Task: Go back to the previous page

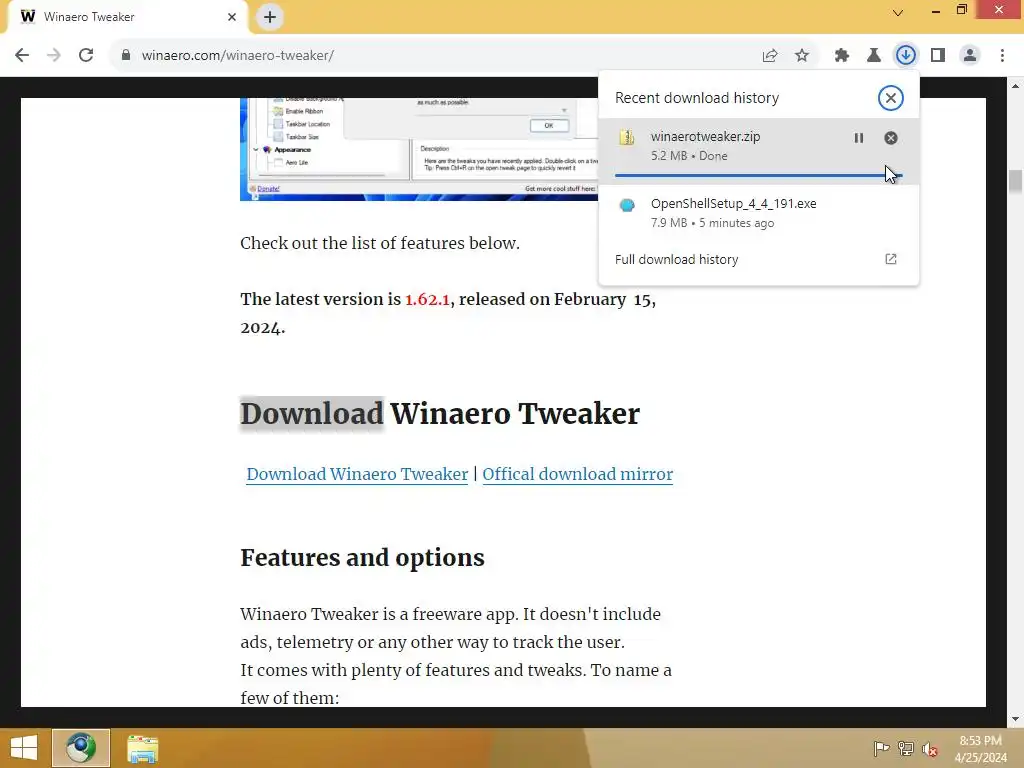Action: coord(22,56)
